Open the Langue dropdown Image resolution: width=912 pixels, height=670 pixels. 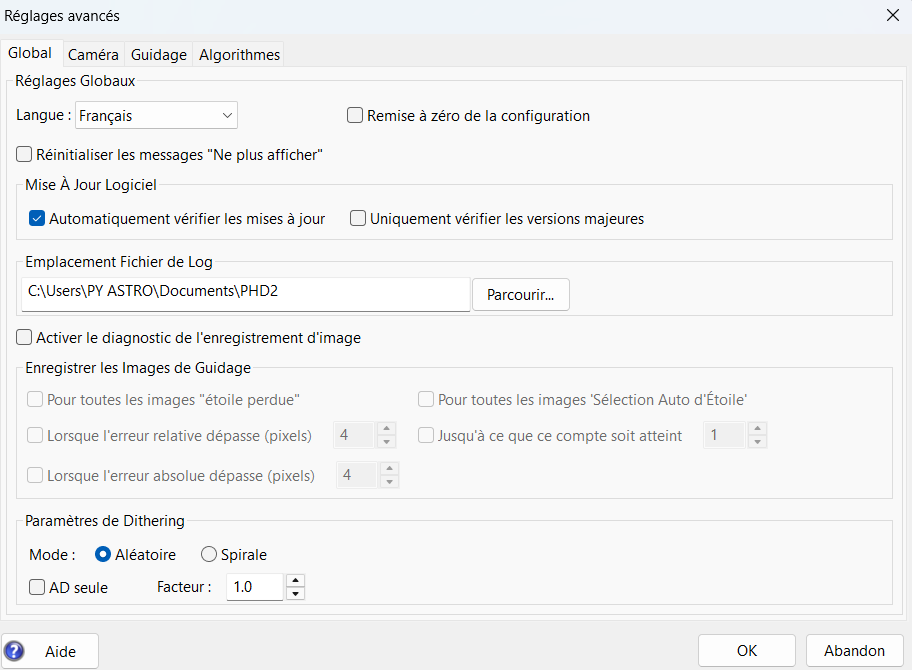pos(157,116)
